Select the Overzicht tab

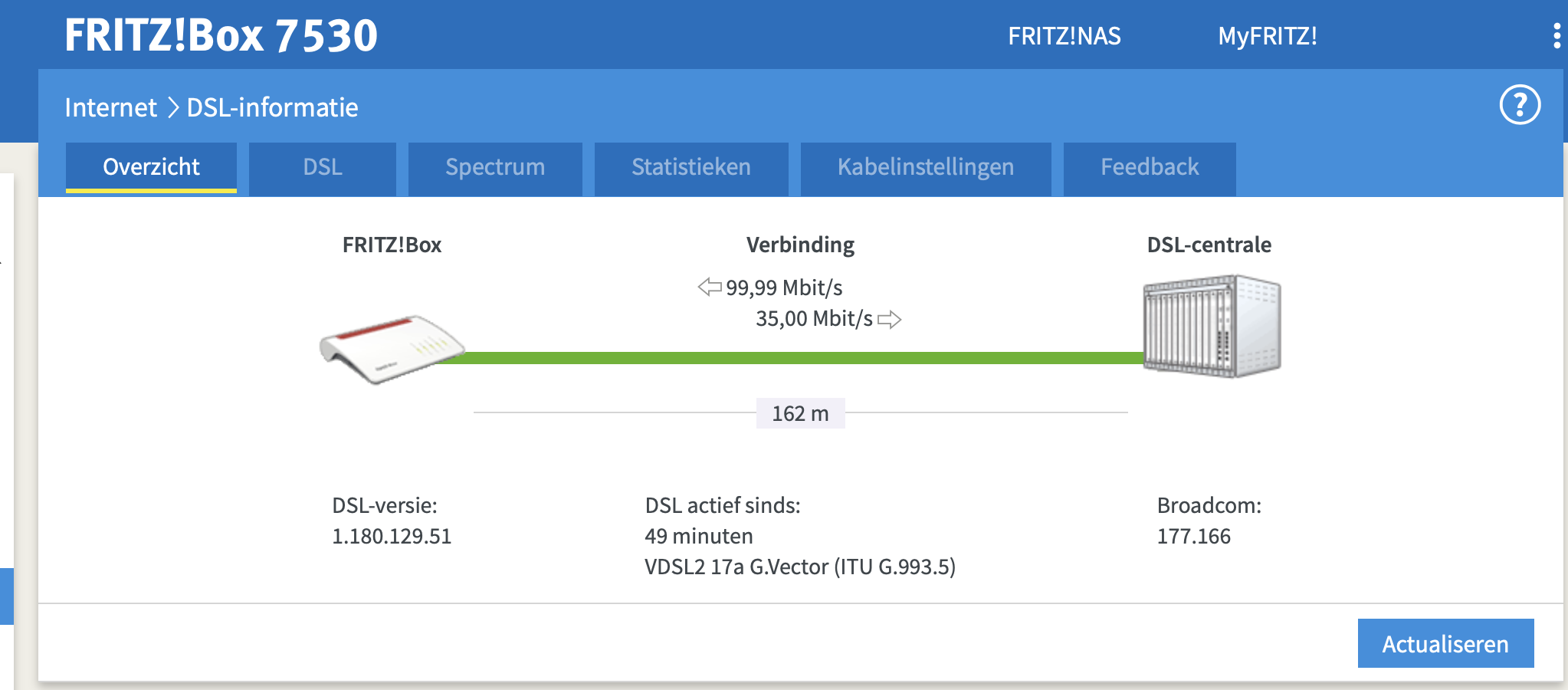coord(151,167)
